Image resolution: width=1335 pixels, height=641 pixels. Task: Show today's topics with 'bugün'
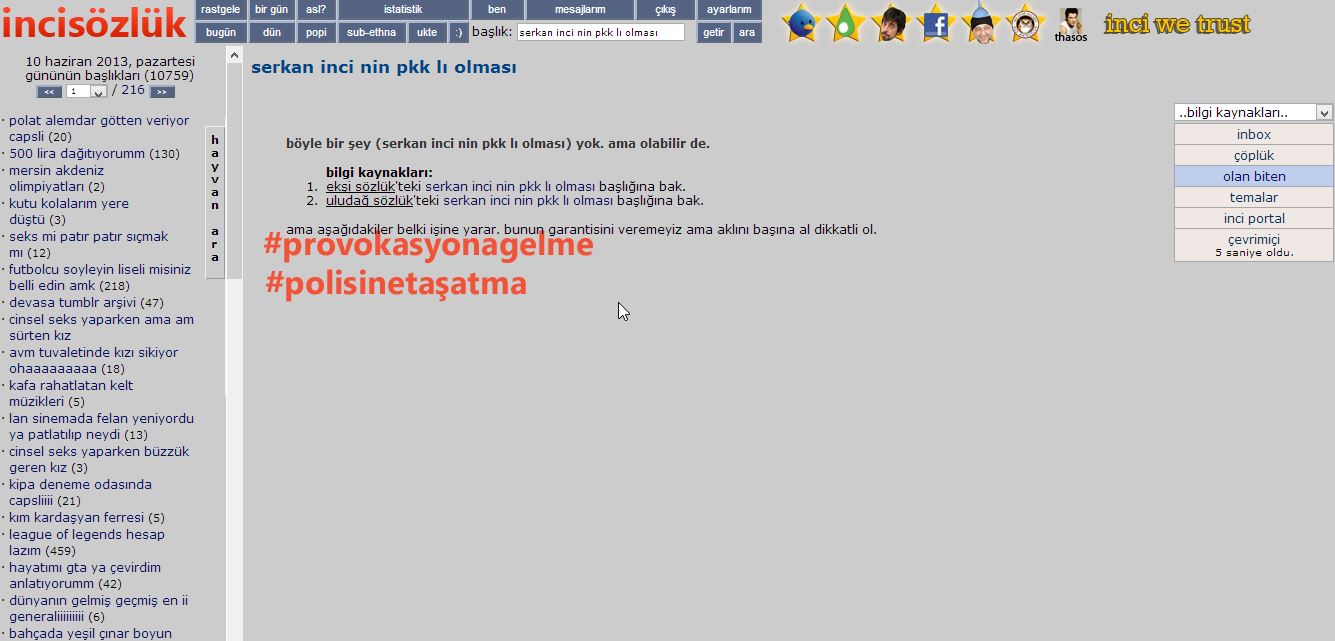pyautogui.click(x=220, y=32)
